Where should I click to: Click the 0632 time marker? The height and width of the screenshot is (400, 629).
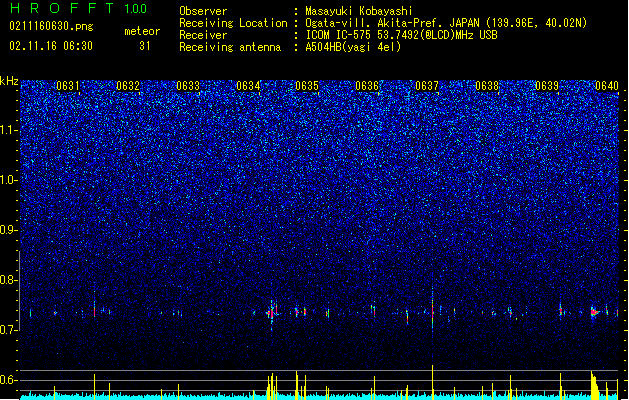128,85
